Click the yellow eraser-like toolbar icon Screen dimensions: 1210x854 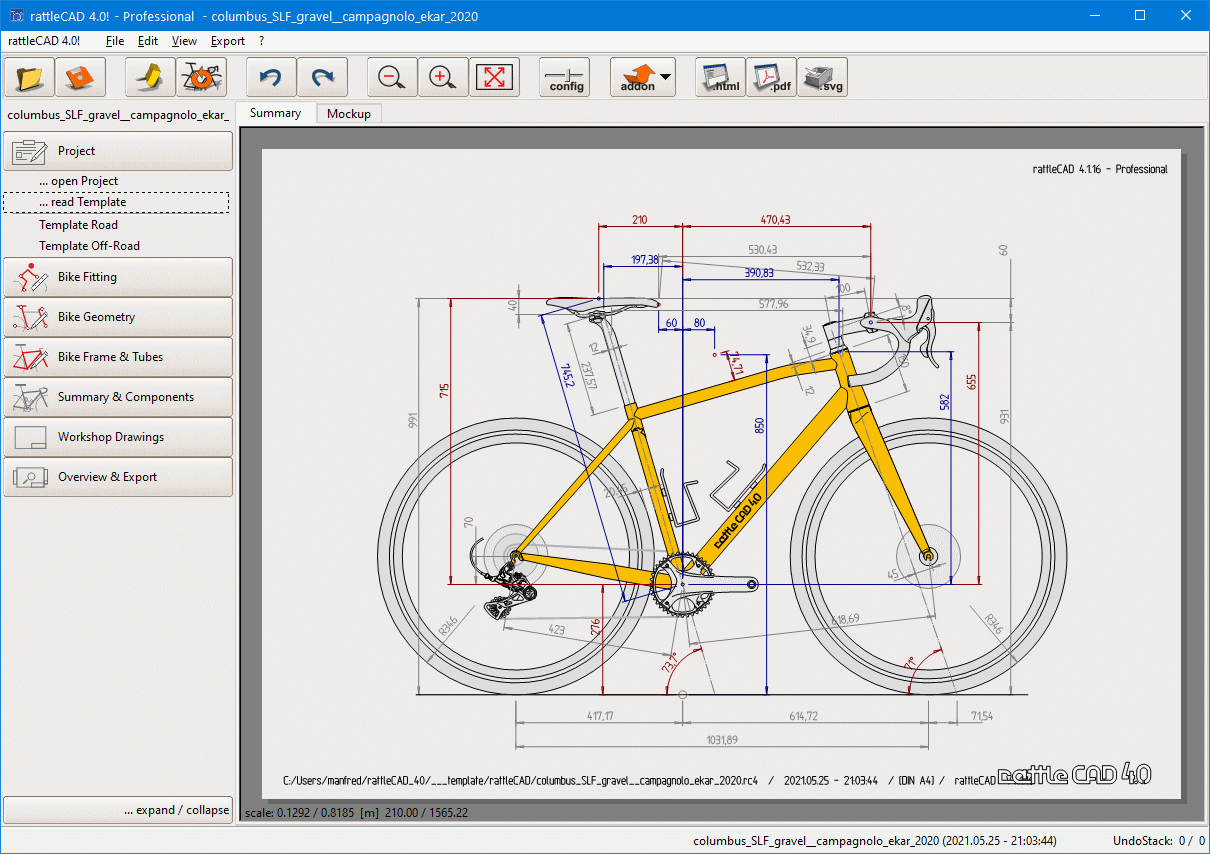pos(151,77)
